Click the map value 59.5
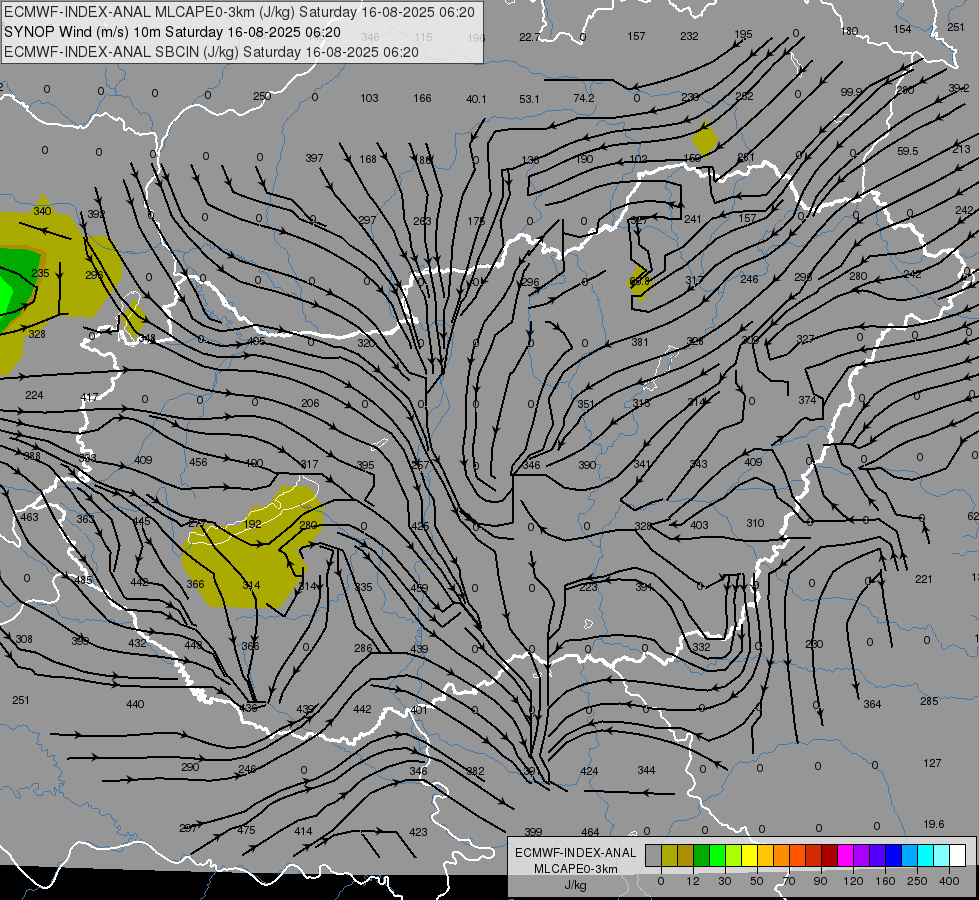The image size is (979, 900). [x=907, y=151]
